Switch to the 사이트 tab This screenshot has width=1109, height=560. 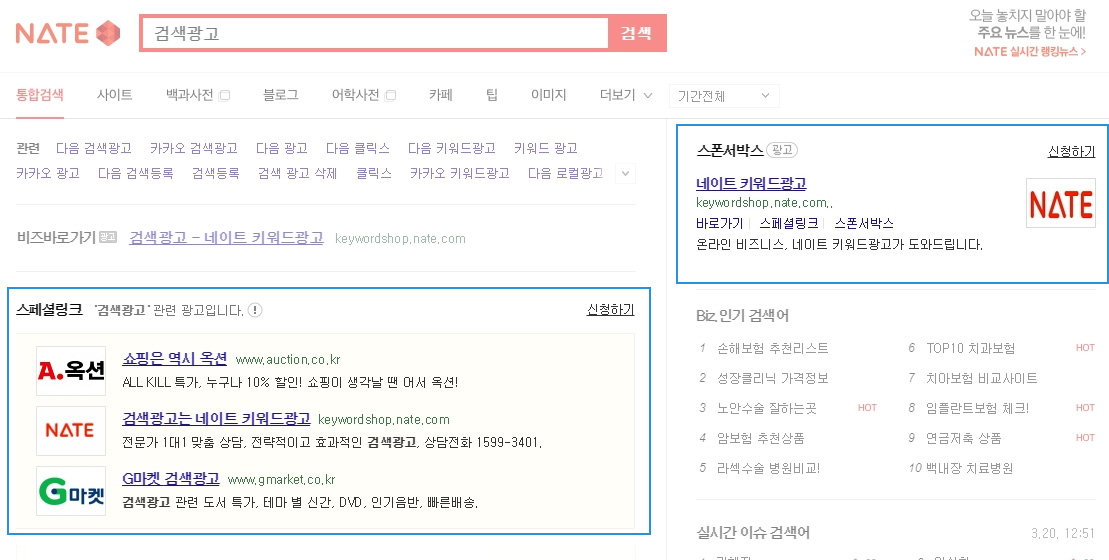point(115,95)
